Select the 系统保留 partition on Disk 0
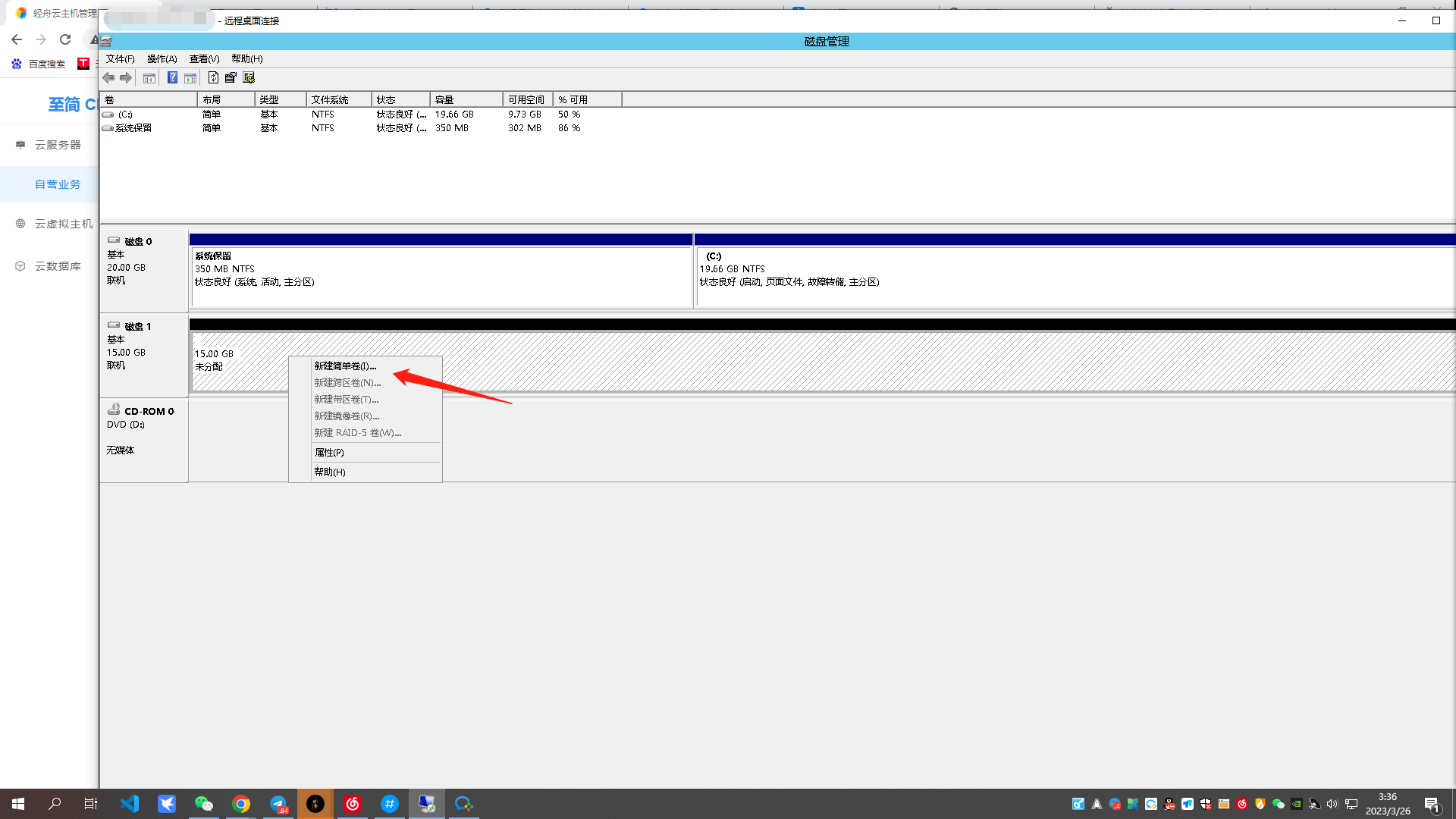 click(440, 277)
